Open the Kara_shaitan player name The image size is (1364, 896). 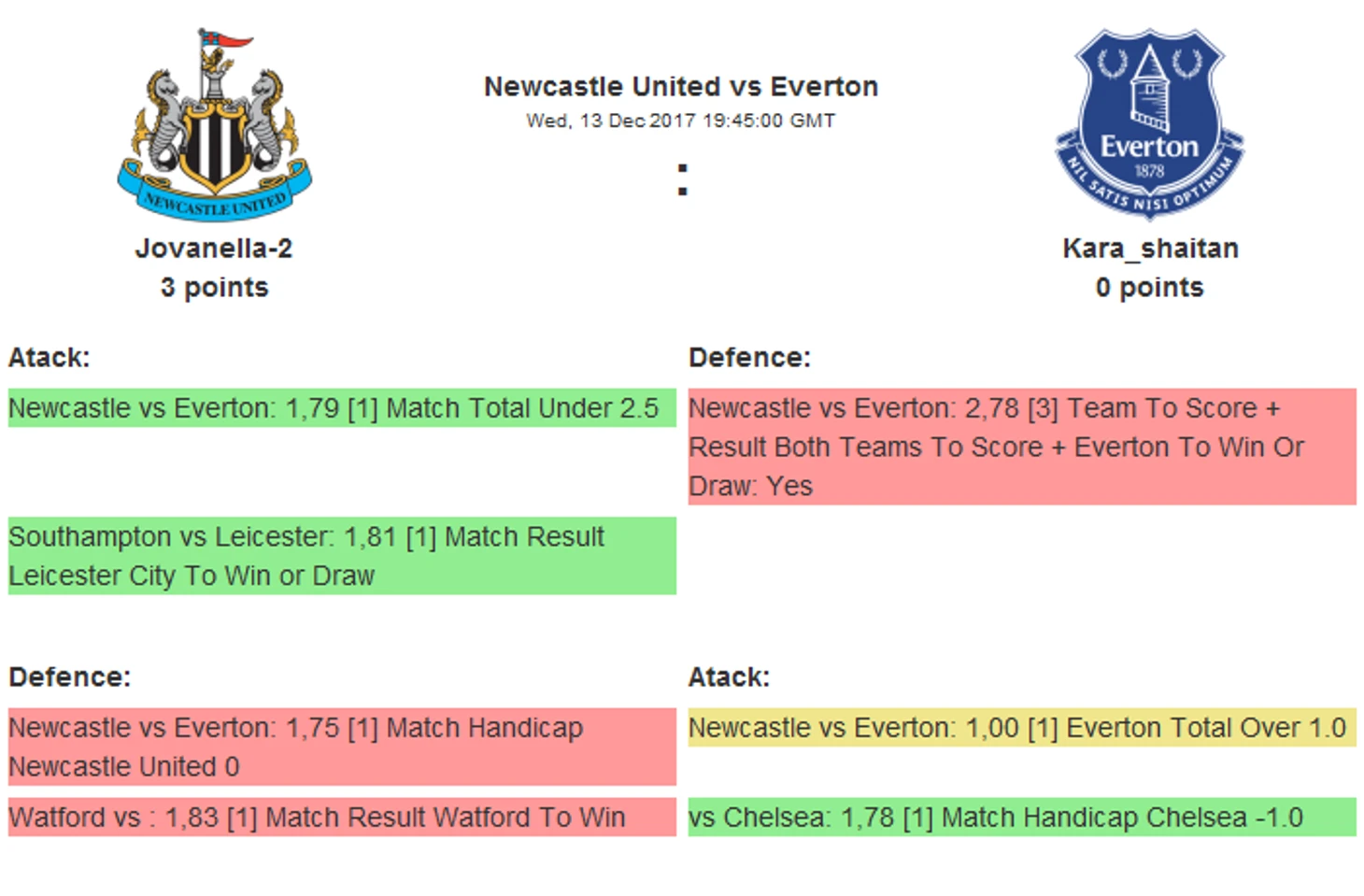1150,249
